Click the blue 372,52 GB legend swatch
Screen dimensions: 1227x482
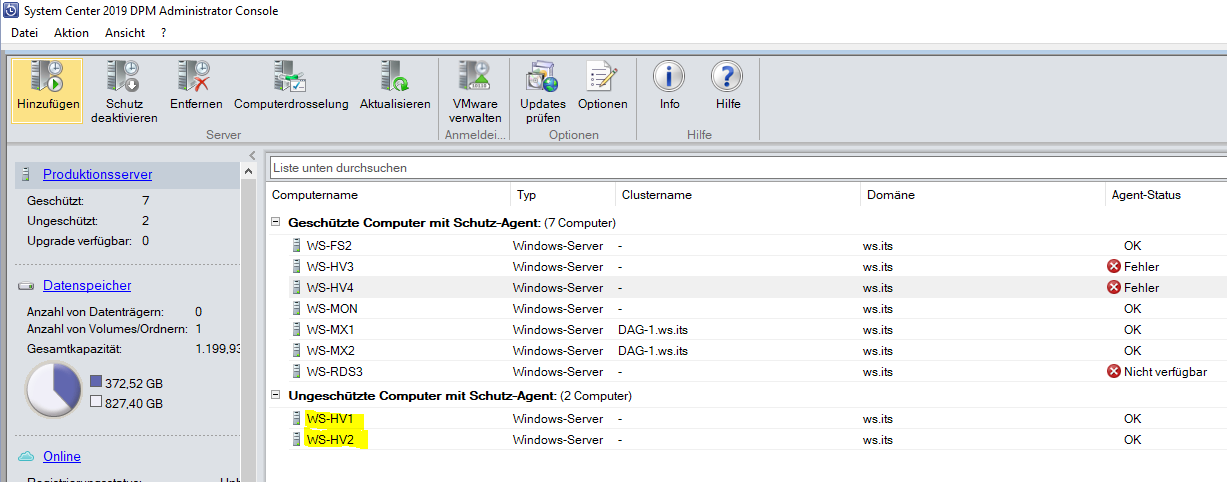click(95, 382)
